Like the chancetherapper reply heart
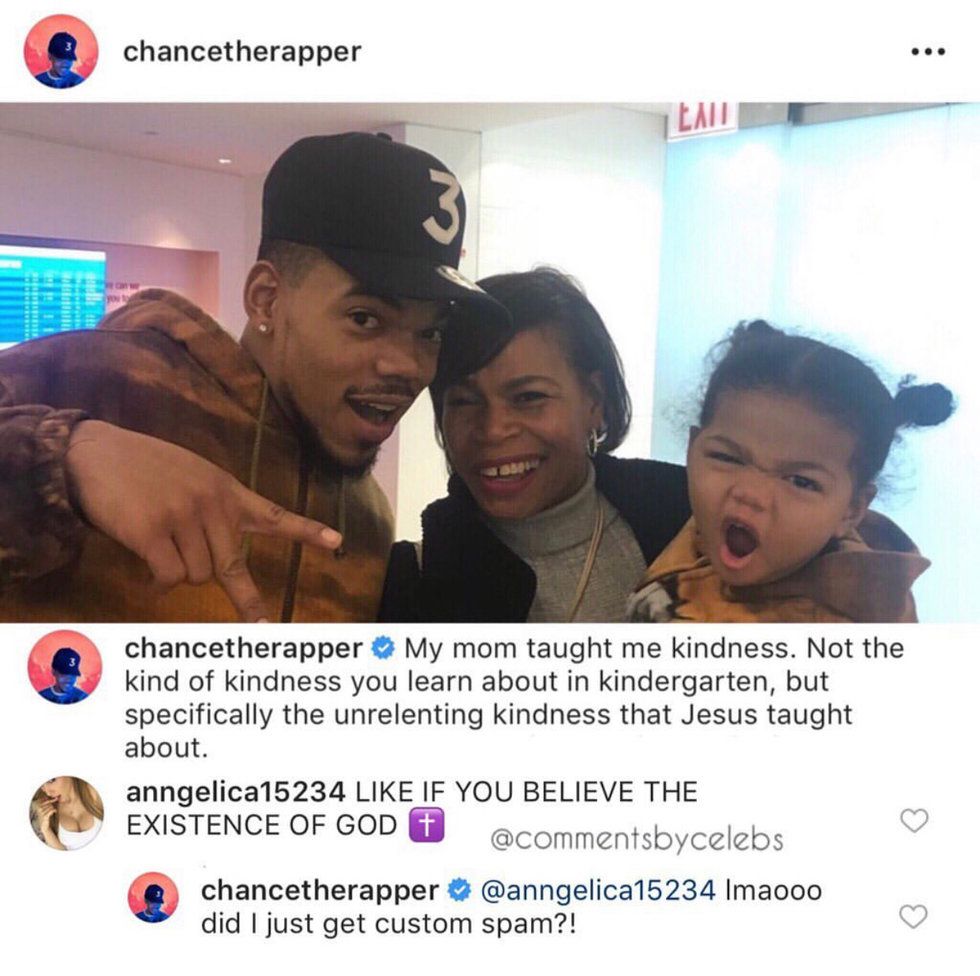This screenshot has width=980, height=976. click(913, 917)
